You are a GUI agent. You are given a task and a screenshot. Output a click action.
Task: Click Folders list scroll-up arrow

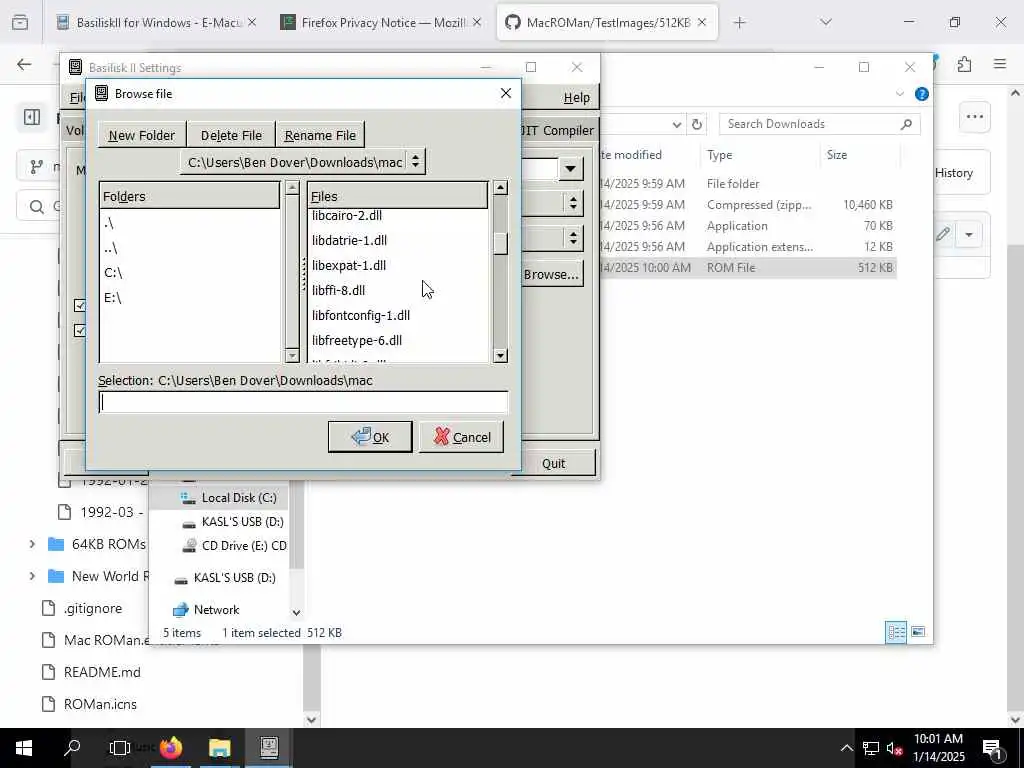coord(292,188)
